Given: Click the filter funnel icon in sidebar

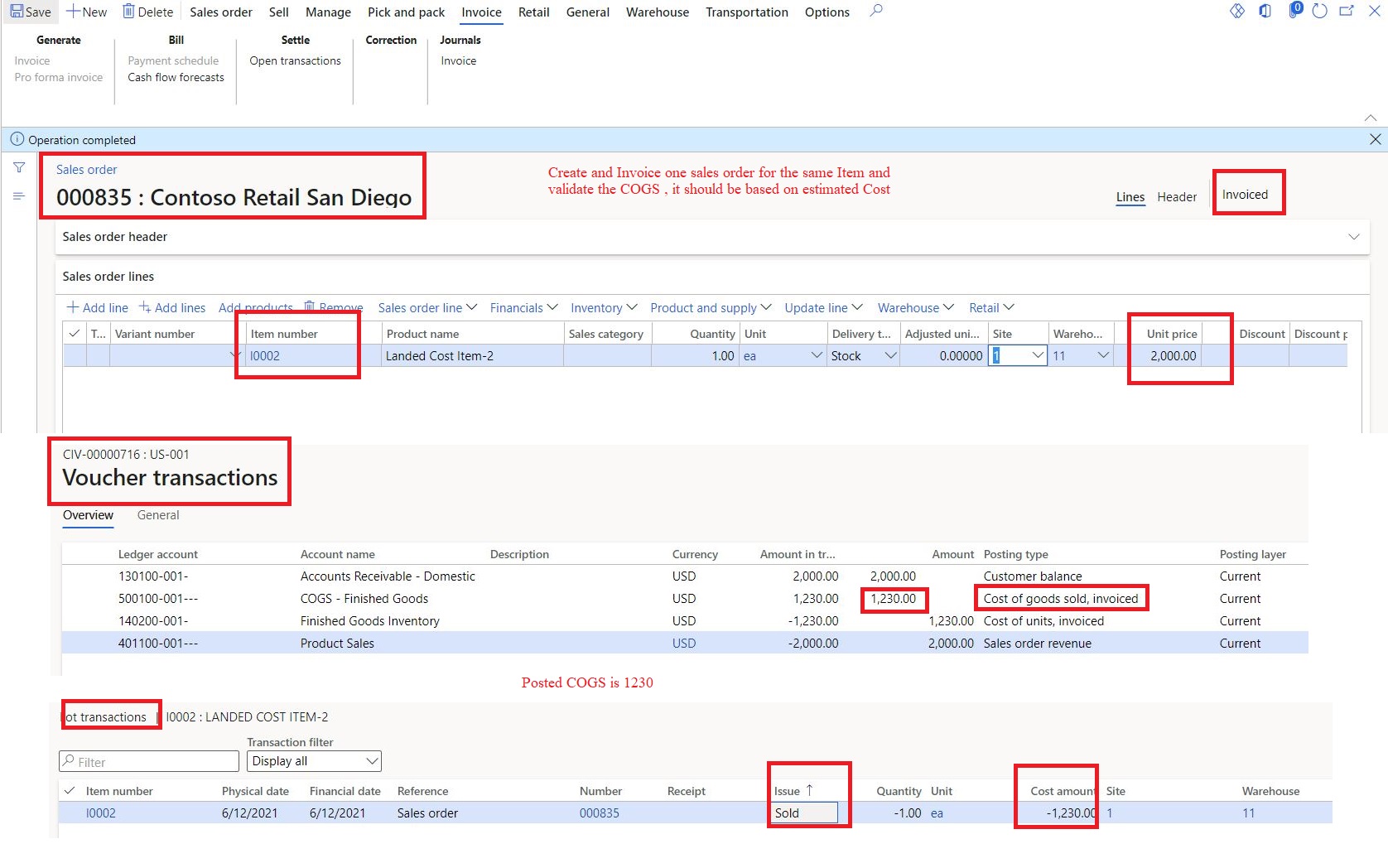Looking at the screenshot, I should (x=18, y=167).
